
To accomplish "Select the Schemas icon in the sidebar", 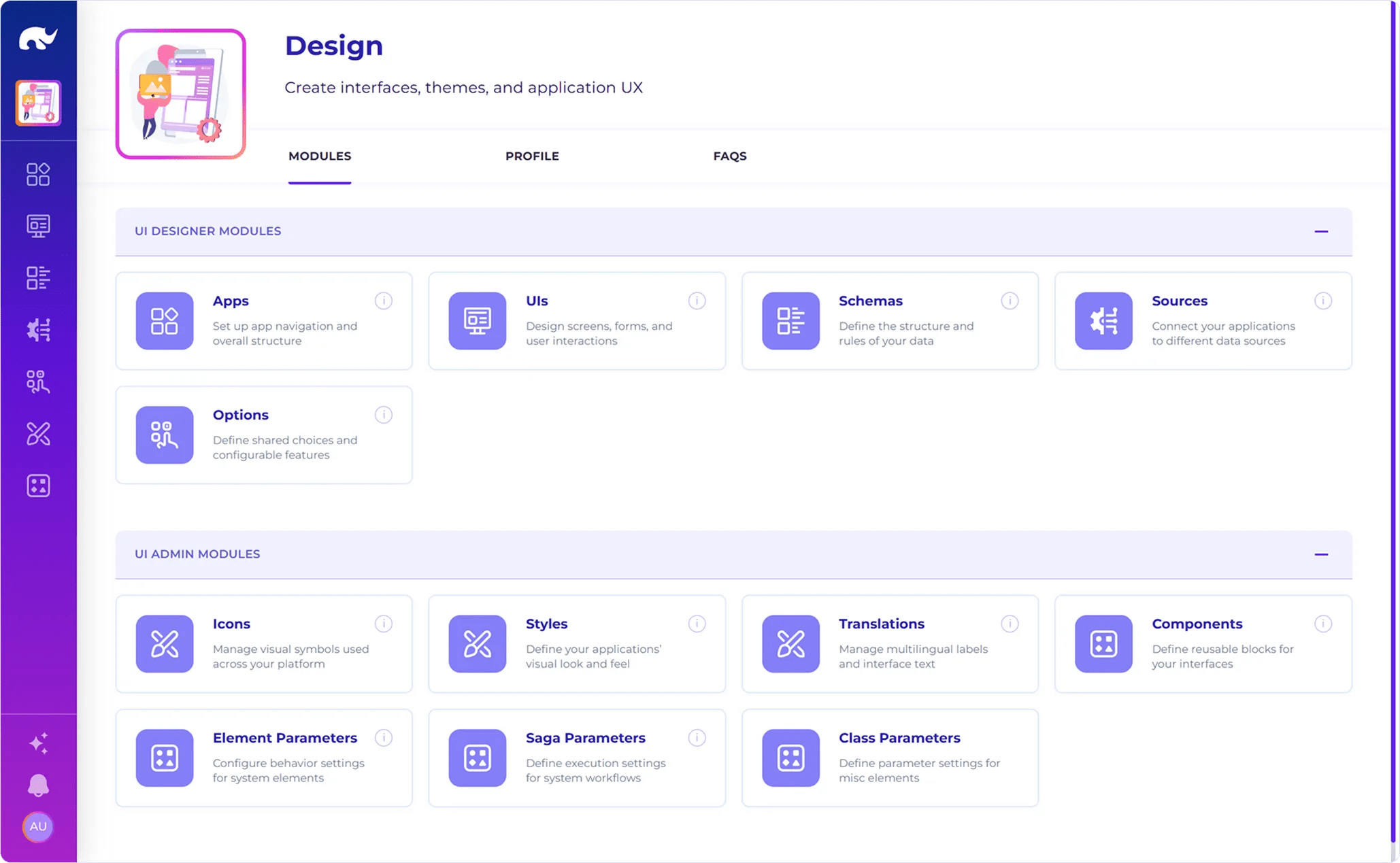I will pyautogui.click(x=38, y=277).
